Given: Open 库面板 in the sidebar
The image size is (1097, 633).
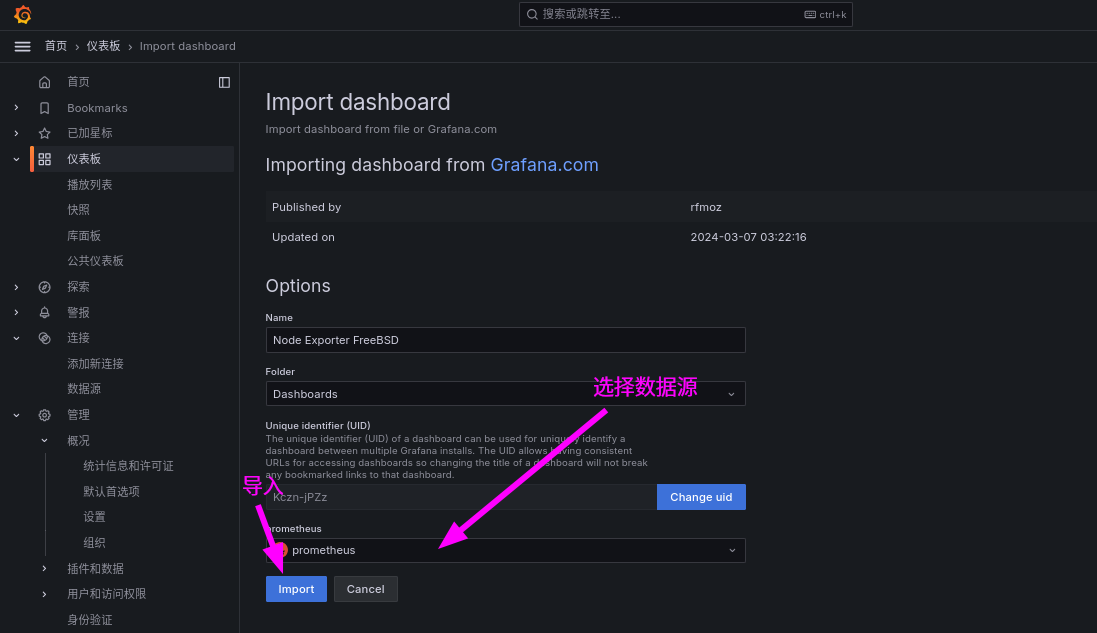Looking at the screenshot, I should [84, 236].
